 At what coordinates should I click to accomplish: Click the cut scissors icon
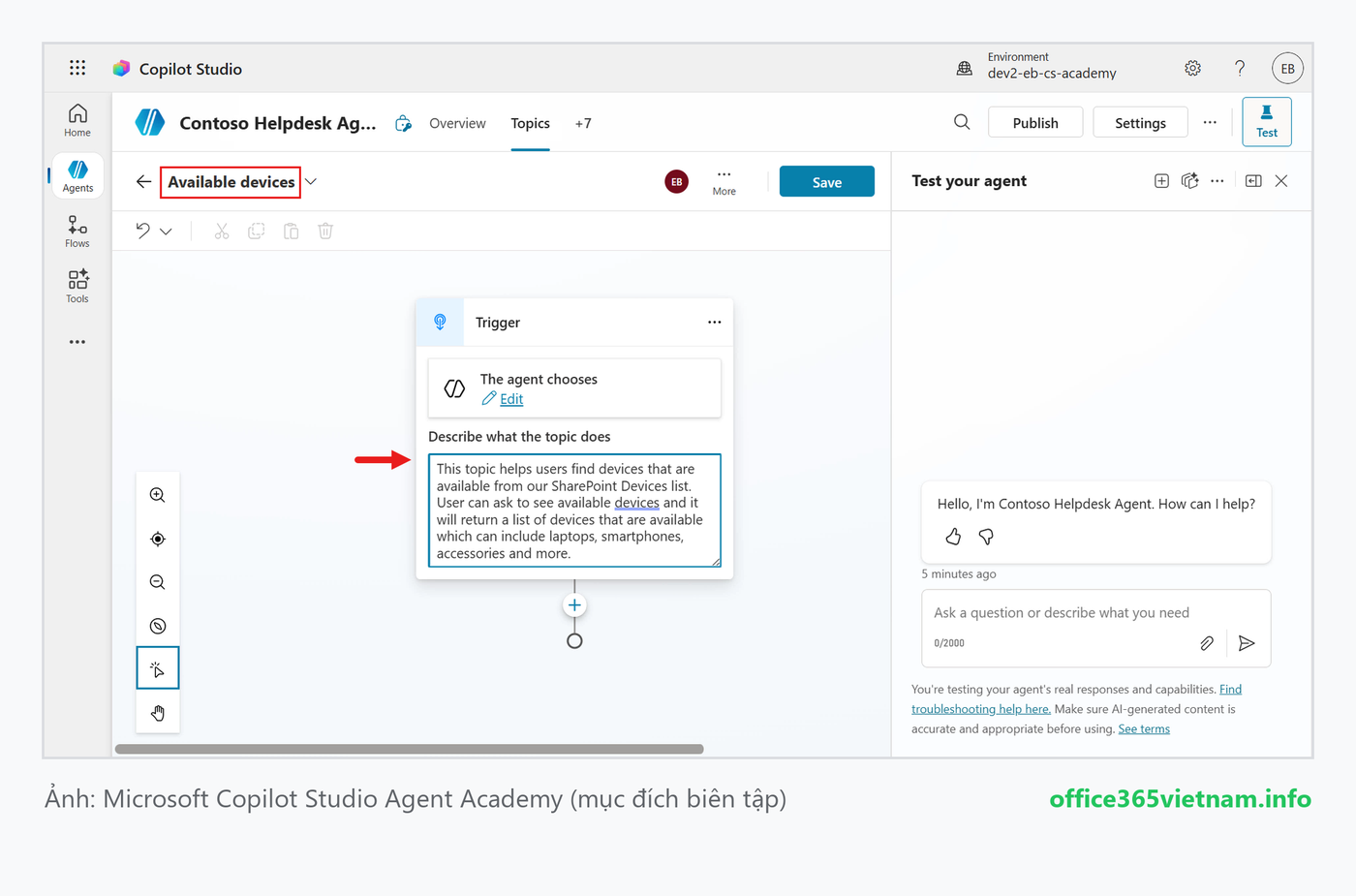222,231
